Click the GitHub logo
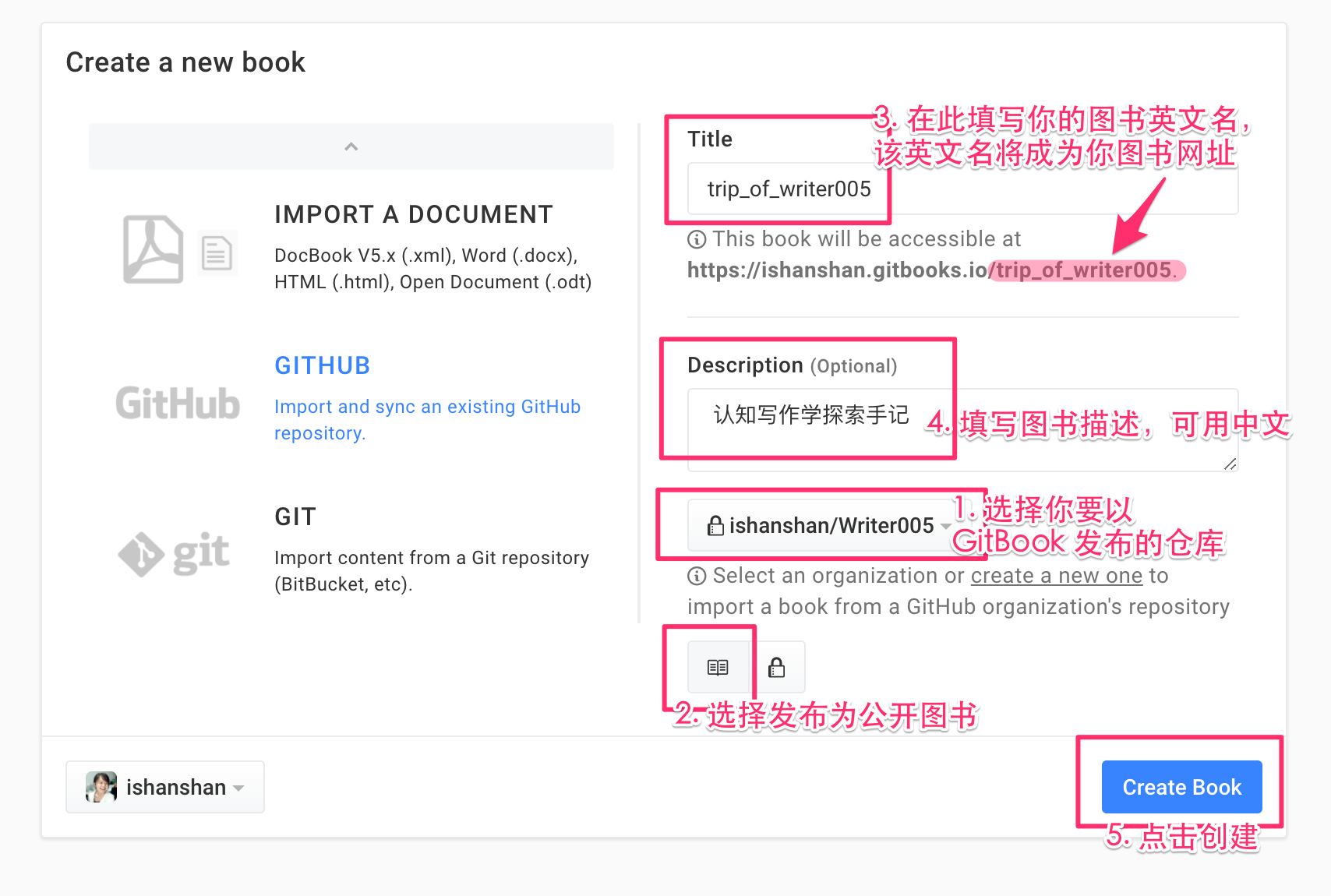This screenshot has width=1331, height=896. tap(178, 404)
